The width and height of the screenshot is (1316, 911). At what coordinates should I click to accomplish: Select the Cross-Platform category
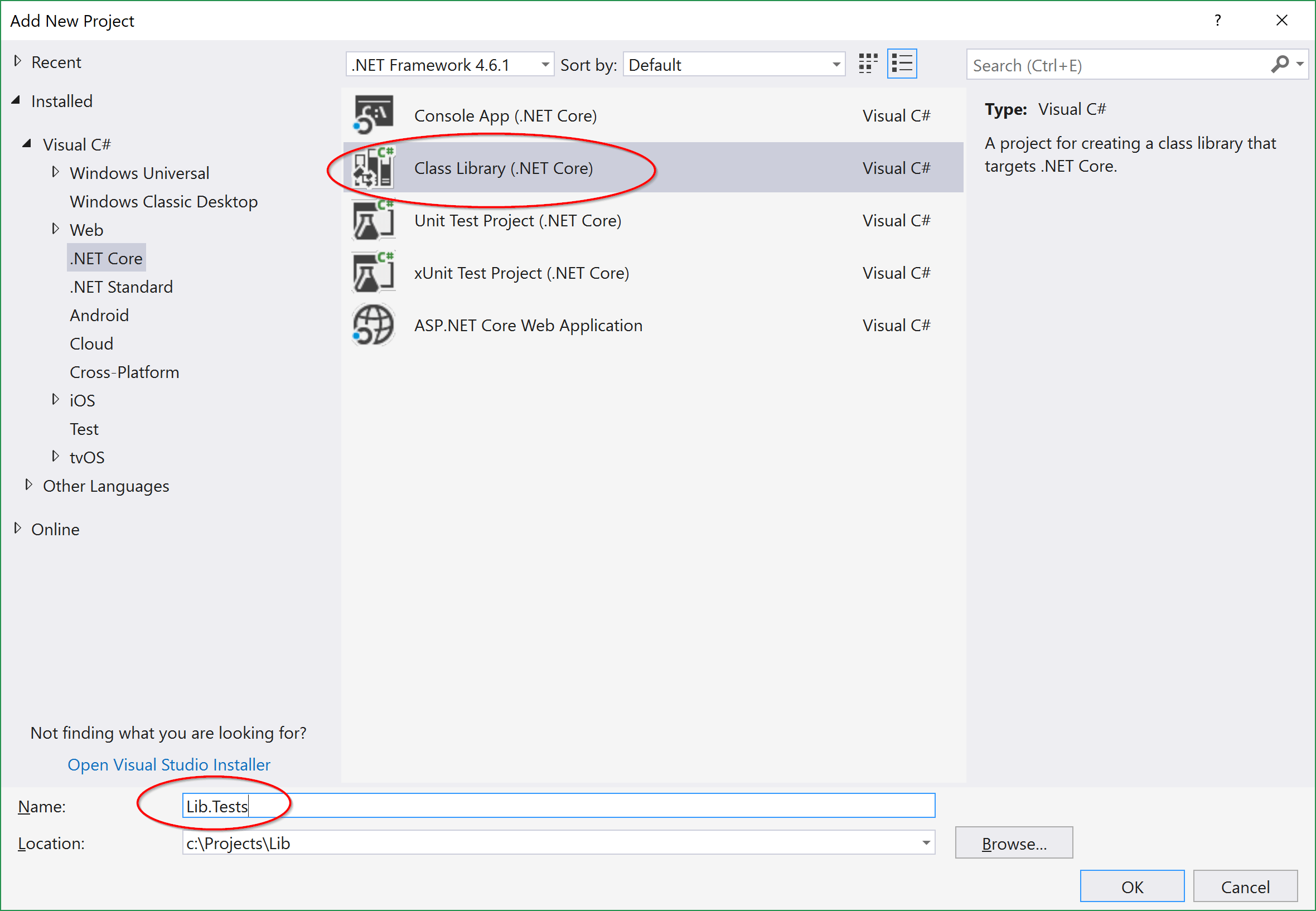(124, 372)
